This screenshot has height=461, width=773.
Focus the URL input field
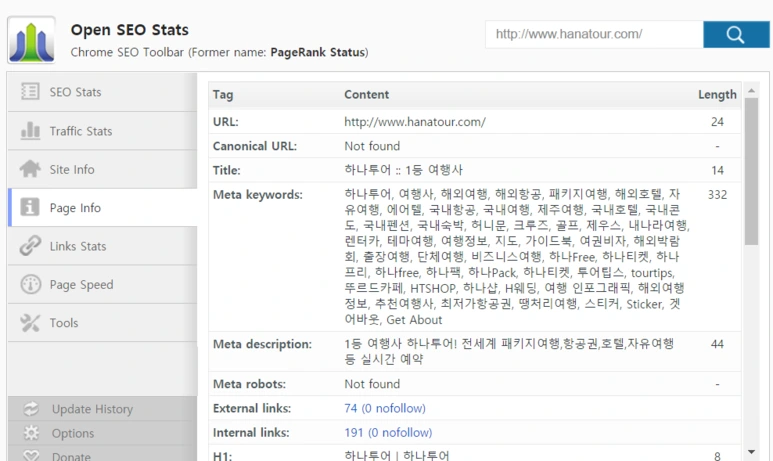click(x=594, y=35)
